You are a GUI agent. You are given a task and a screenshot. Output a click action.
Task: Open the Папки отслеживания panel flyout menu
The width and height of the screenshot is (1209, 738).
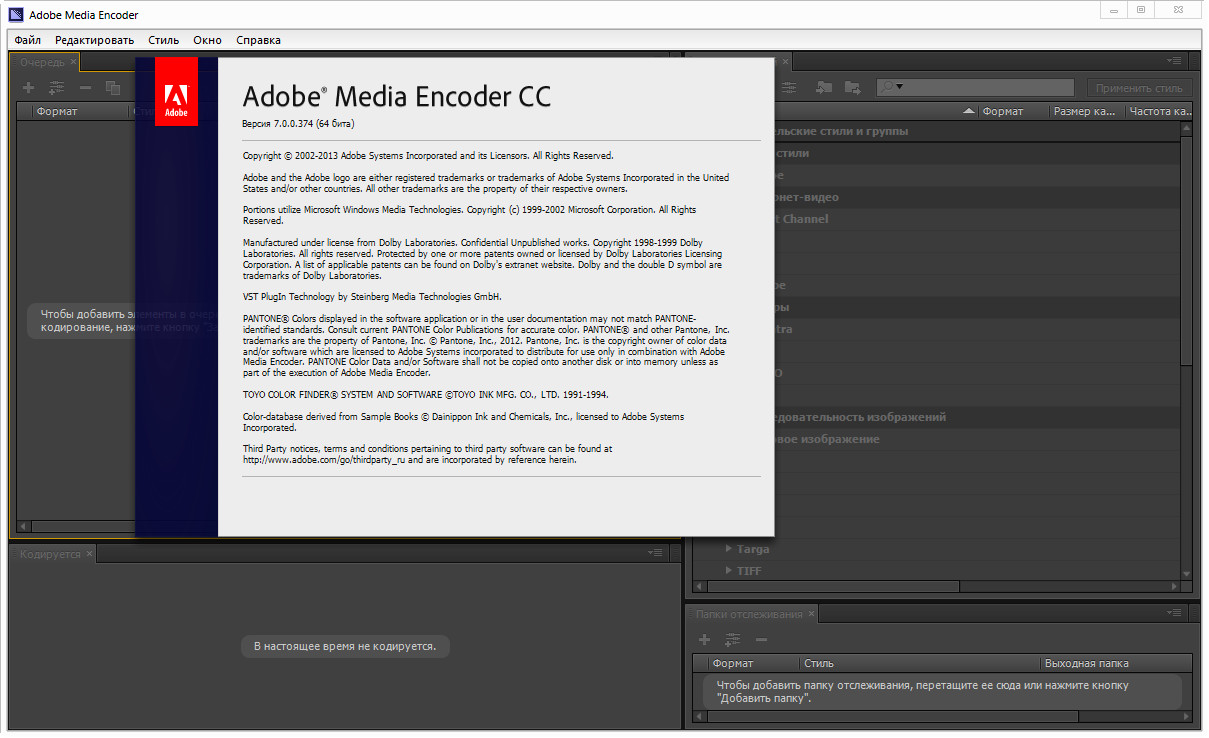tap(1174, 613)
